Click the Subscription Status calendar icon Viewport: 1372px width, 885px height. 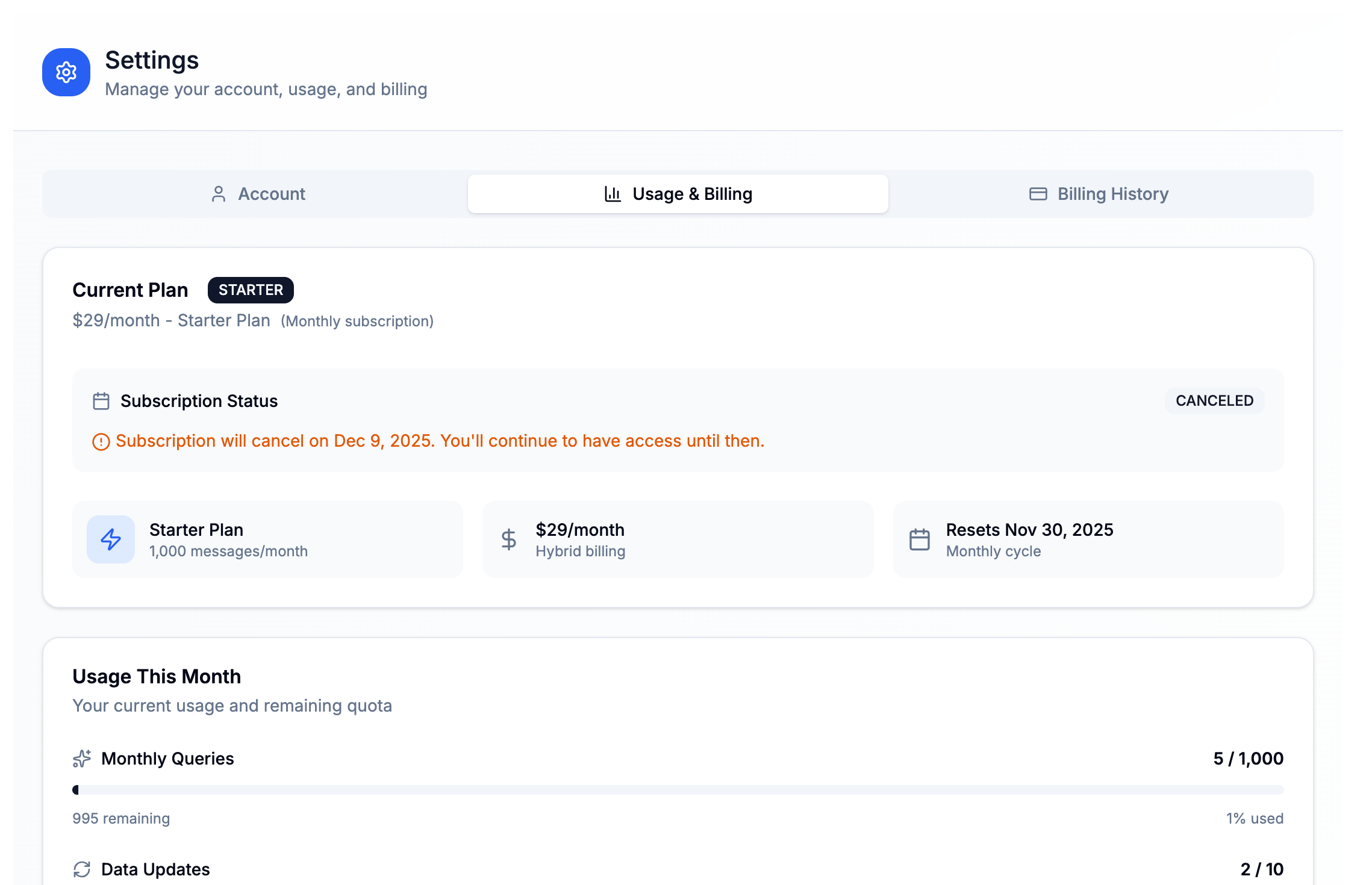[101, 400]
